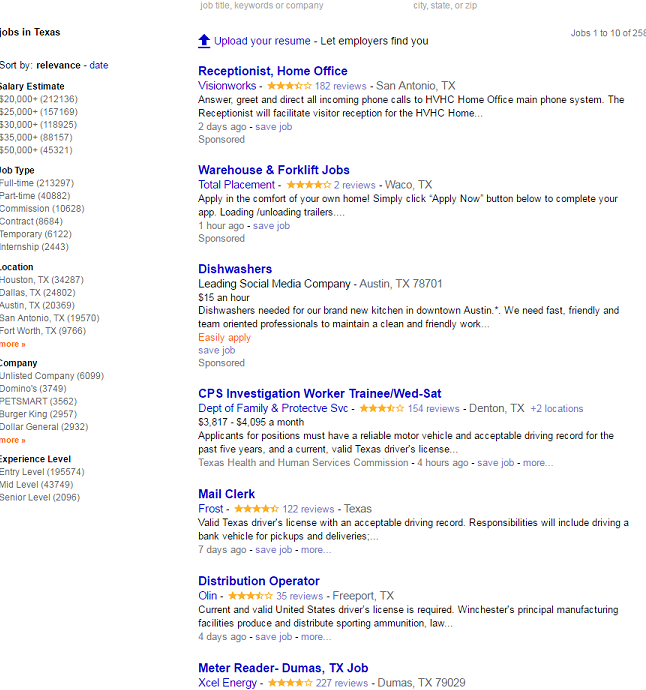This screenshot has height=690, width=646.
Task: Click Frost star rating
Action: click(256, 509)
